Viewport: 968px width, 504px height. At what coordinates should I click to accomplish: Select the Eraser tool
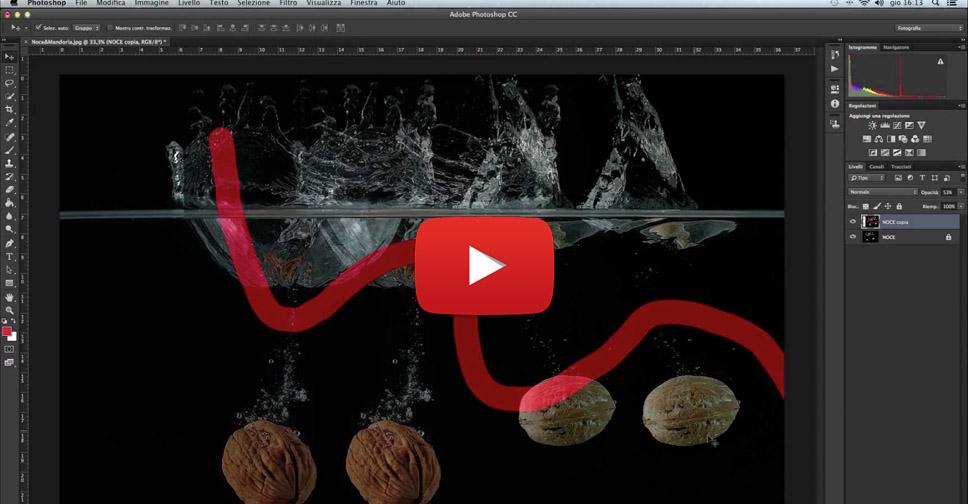click(9, 190)
